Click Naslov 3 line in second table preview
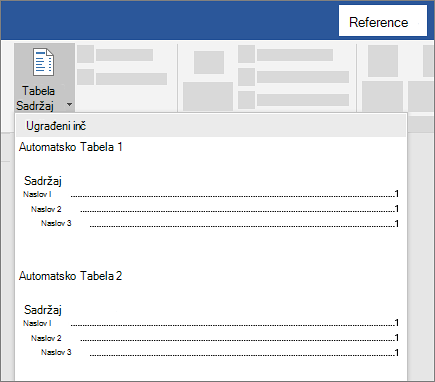 pyautogui.click(x=220, y=352)
